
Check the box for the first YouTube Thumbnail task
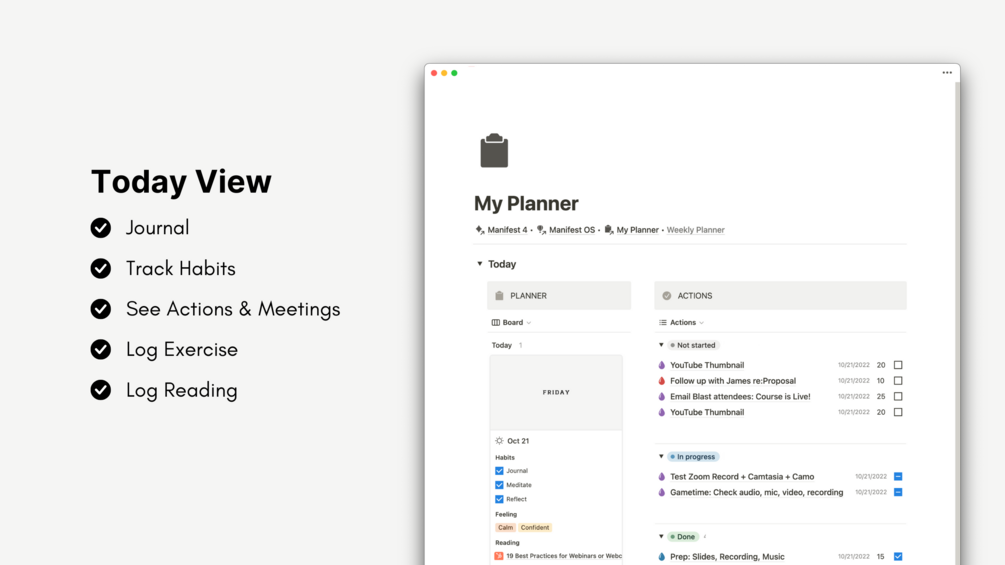898,365
